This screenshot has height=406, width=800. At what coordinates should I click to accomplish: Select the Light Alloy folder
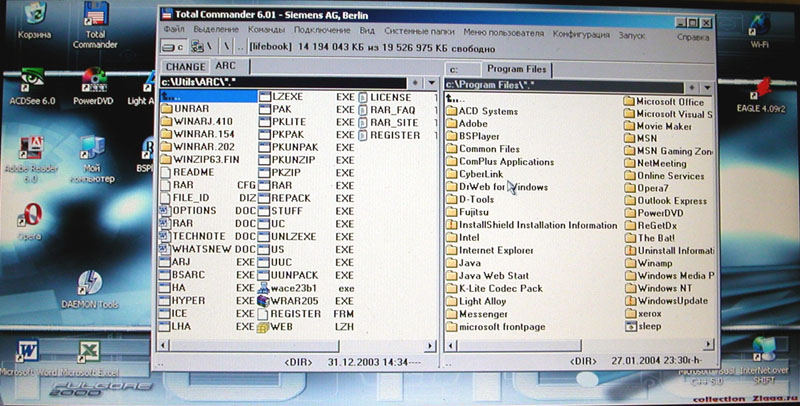pyautogui.click(x=476, y=301)
